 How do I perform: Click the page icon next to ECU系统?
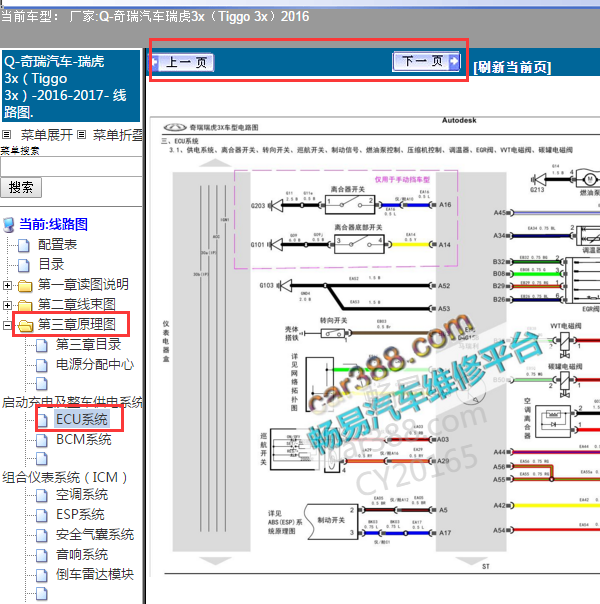42,420
